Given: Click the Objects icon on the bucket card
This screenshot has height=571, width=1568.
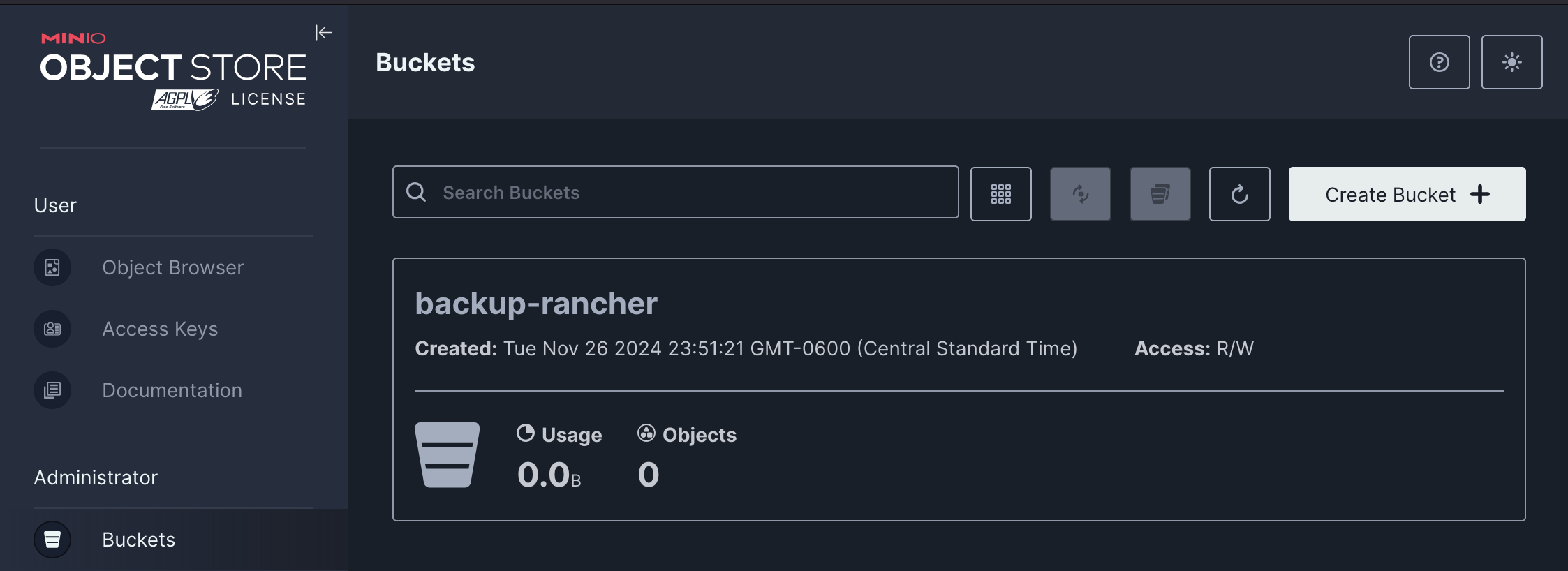Looking at the screenshot, I should click(646, 433).
